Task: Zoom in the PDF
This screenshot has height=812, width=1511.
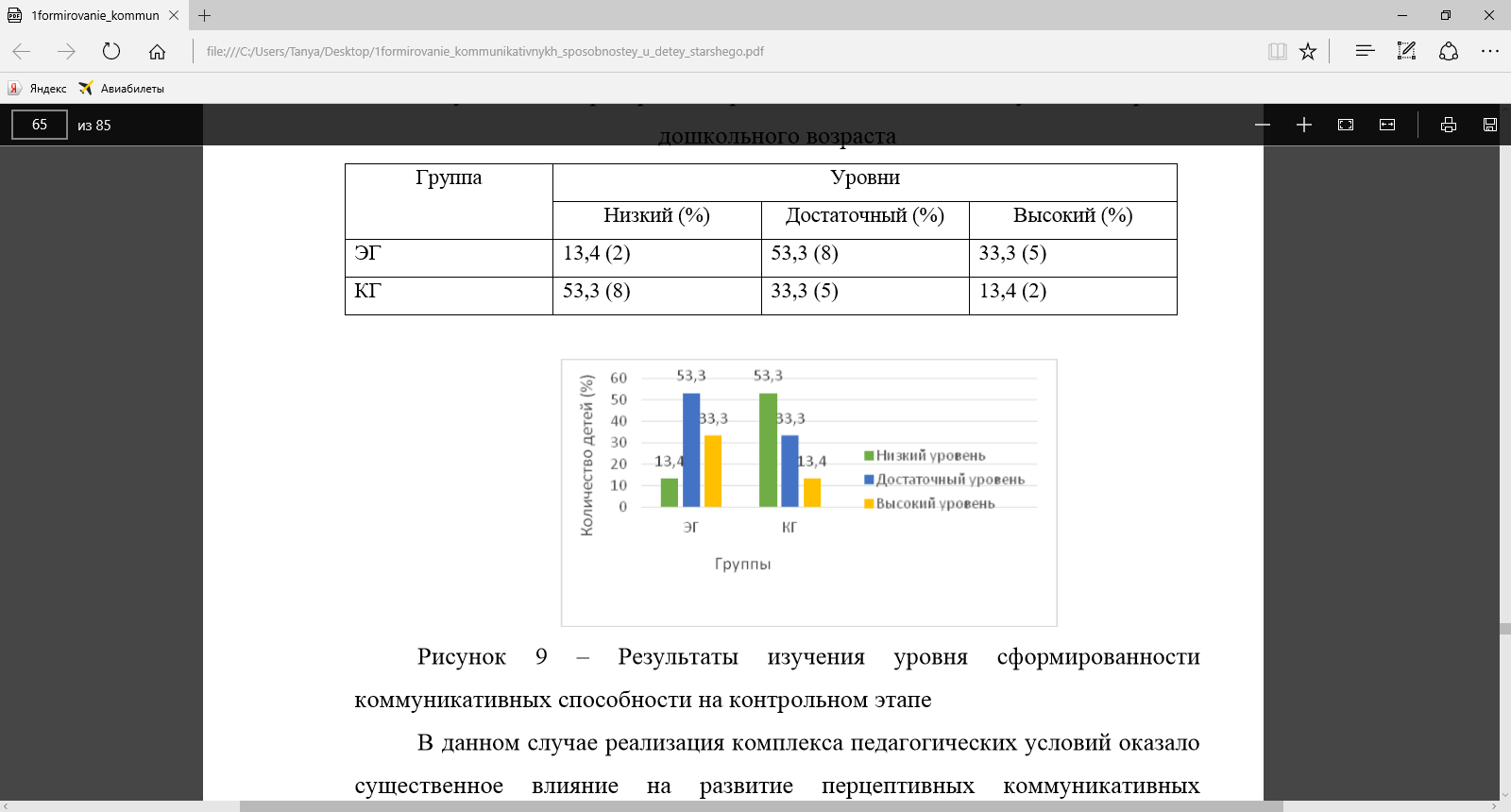Action: [x=1304, y=125]
